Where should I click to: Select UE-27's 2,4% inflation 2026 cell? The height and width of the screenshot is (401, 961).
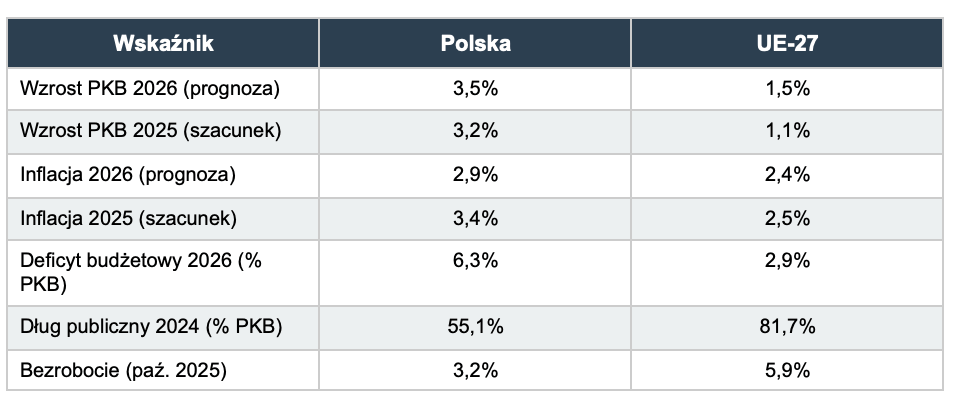point(787,174)
